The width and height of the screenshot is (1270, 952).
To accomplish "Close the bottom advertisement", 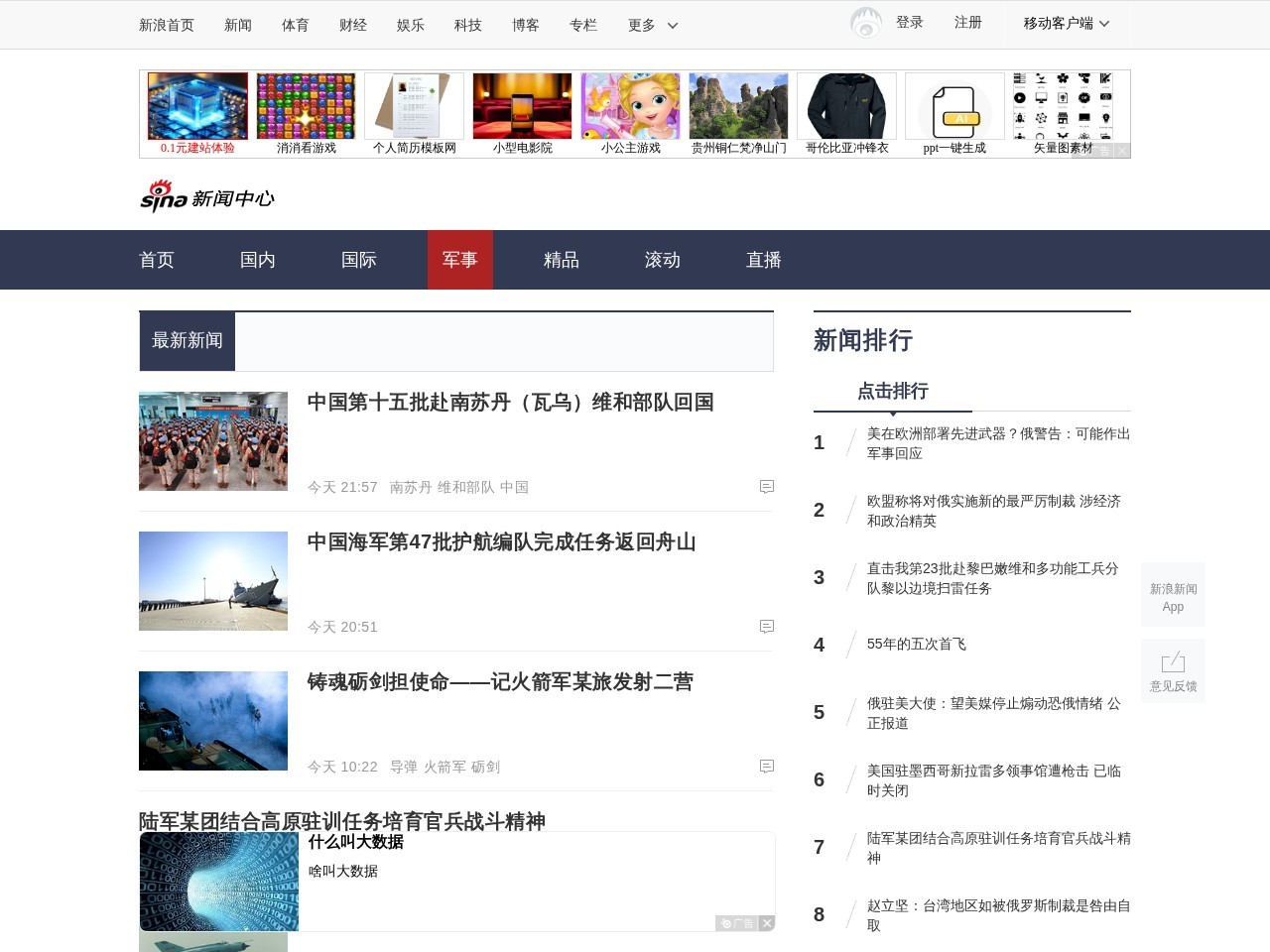I will point(766,923).
